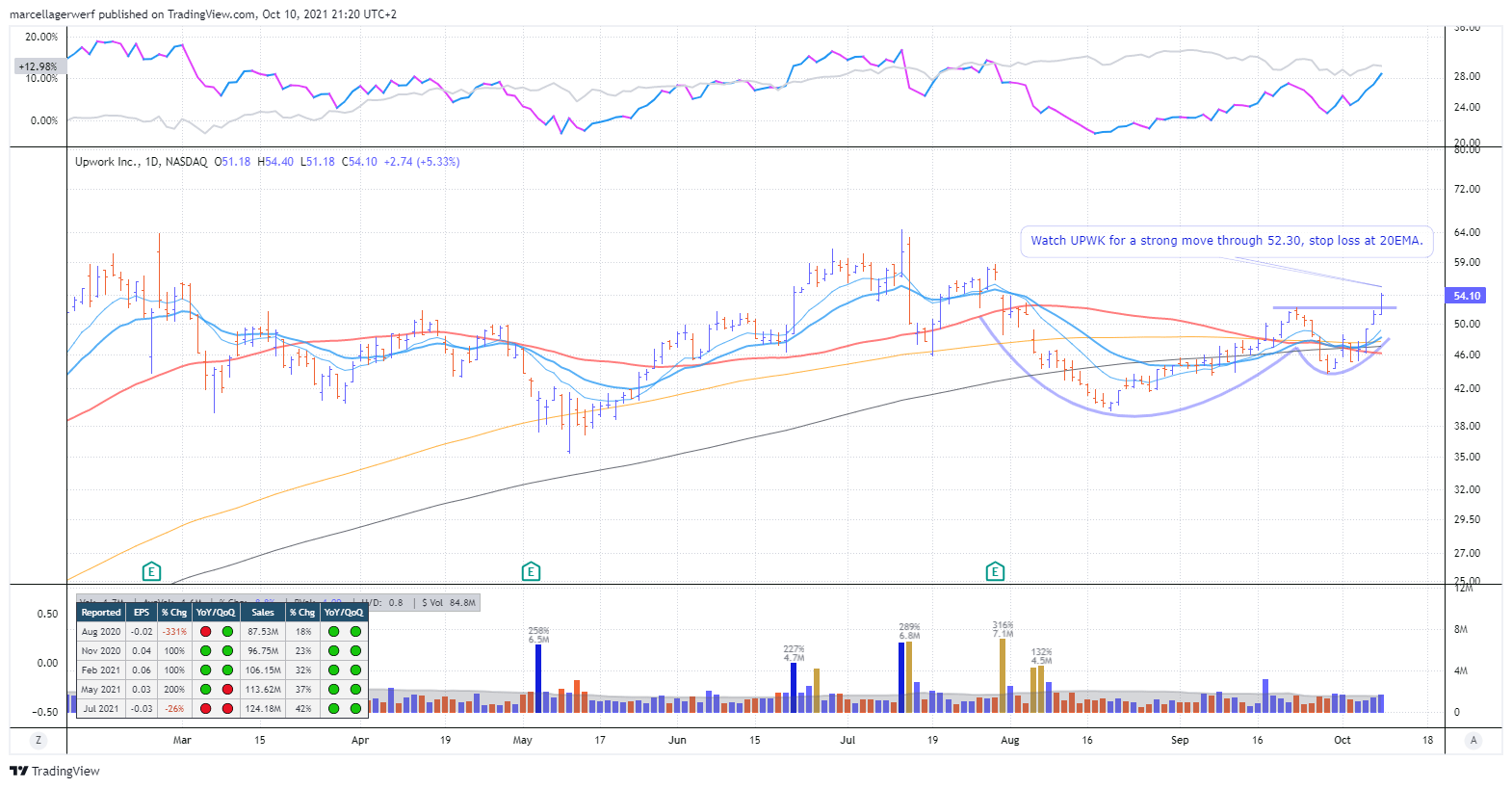Toggle the A auto-scale button

coord(1473,740)
